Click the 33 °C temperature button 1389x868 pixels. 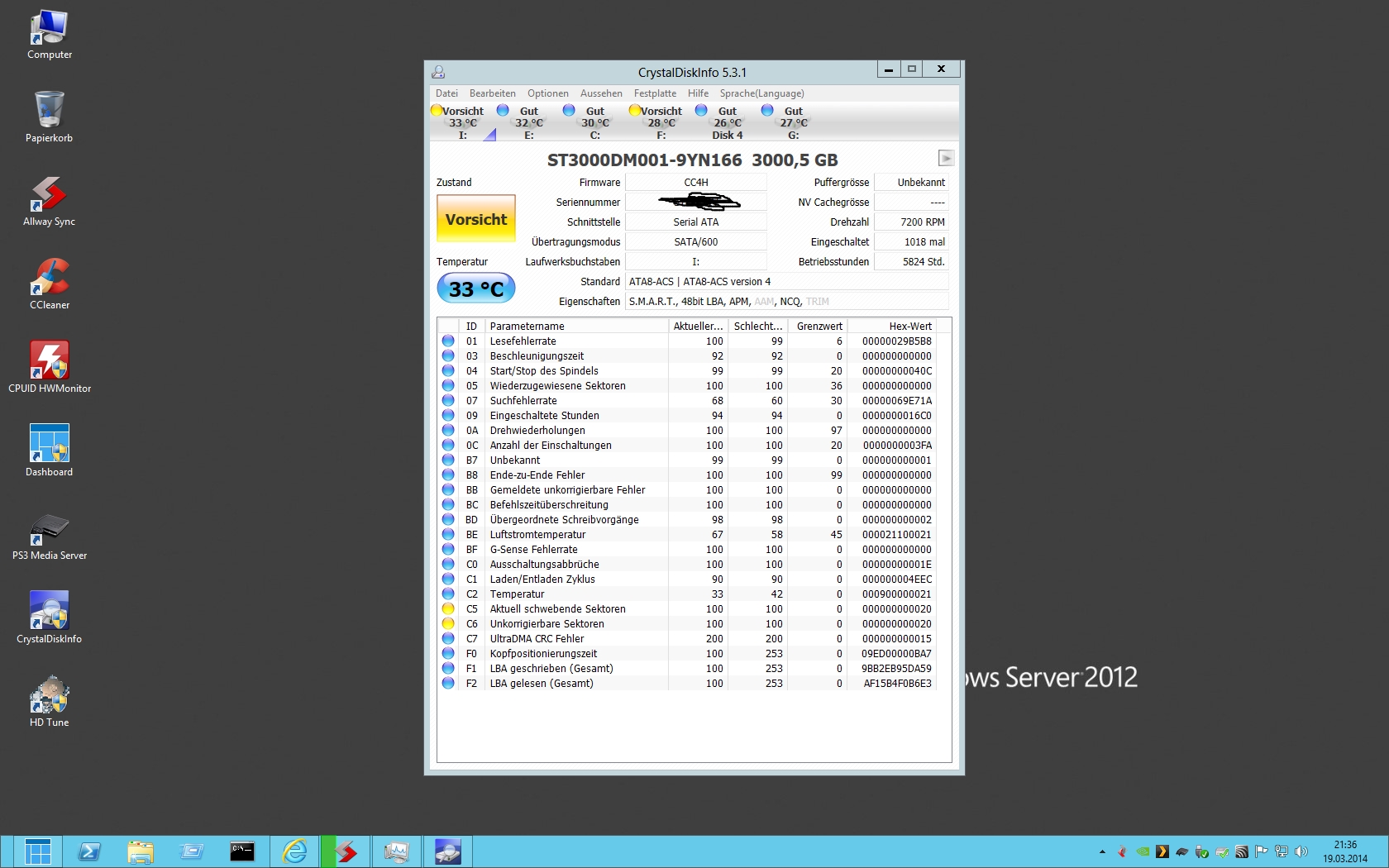coord(476,289)
